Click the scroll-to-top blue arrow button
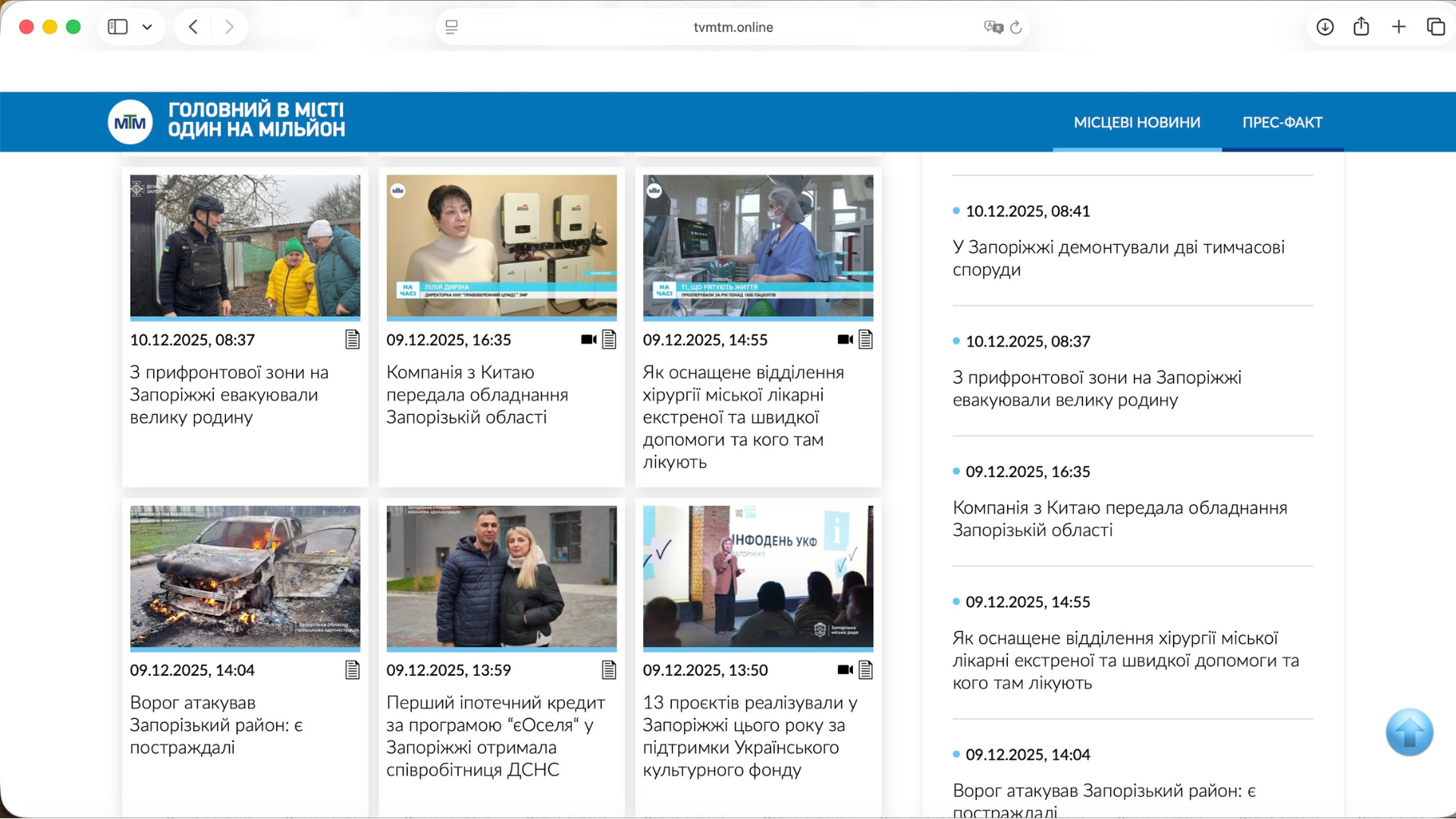The width and height of the screenshot is (1456, 819). click(x=1408, y=733)
